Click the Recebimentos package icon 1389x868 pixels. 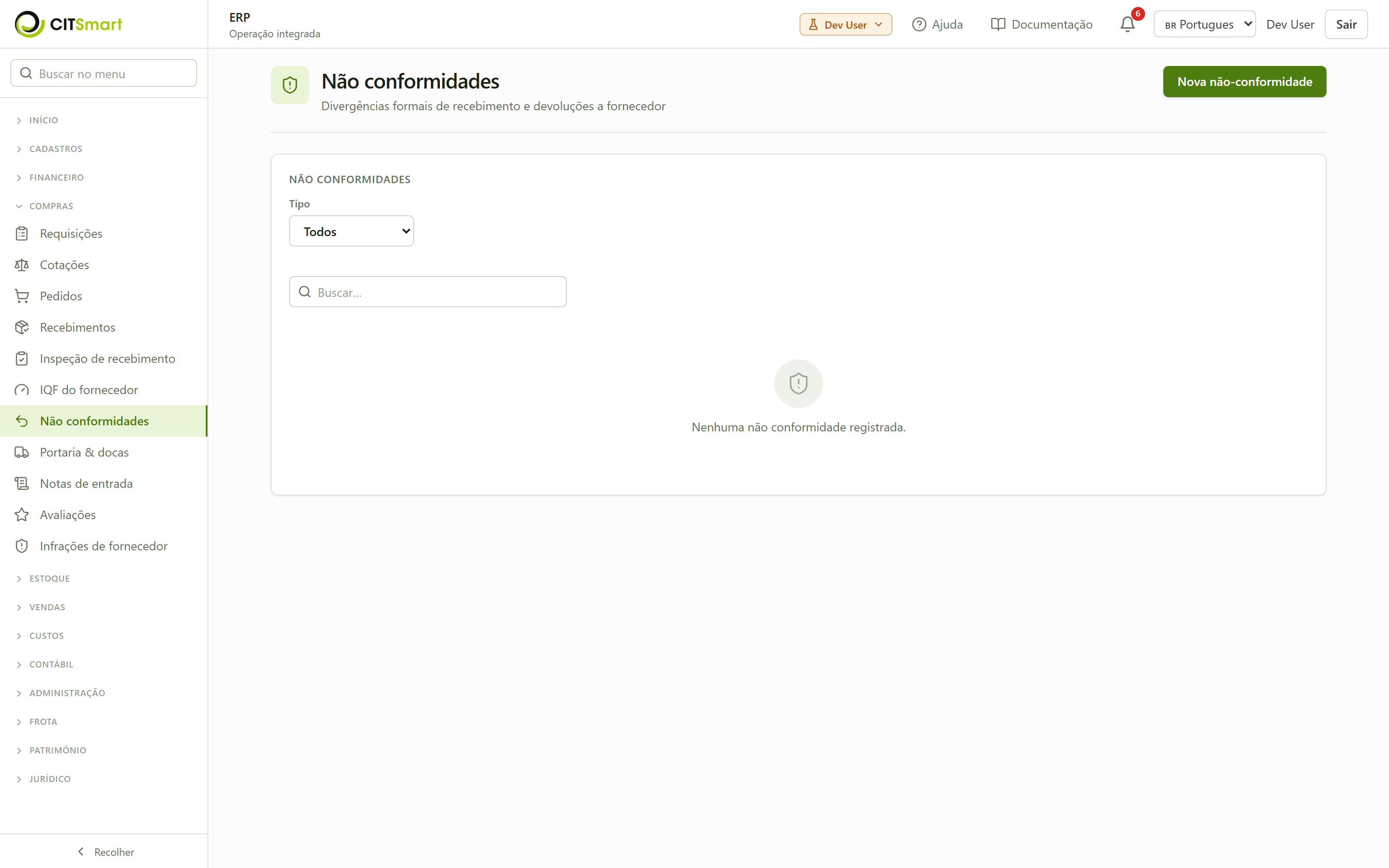tap(22, 327)
